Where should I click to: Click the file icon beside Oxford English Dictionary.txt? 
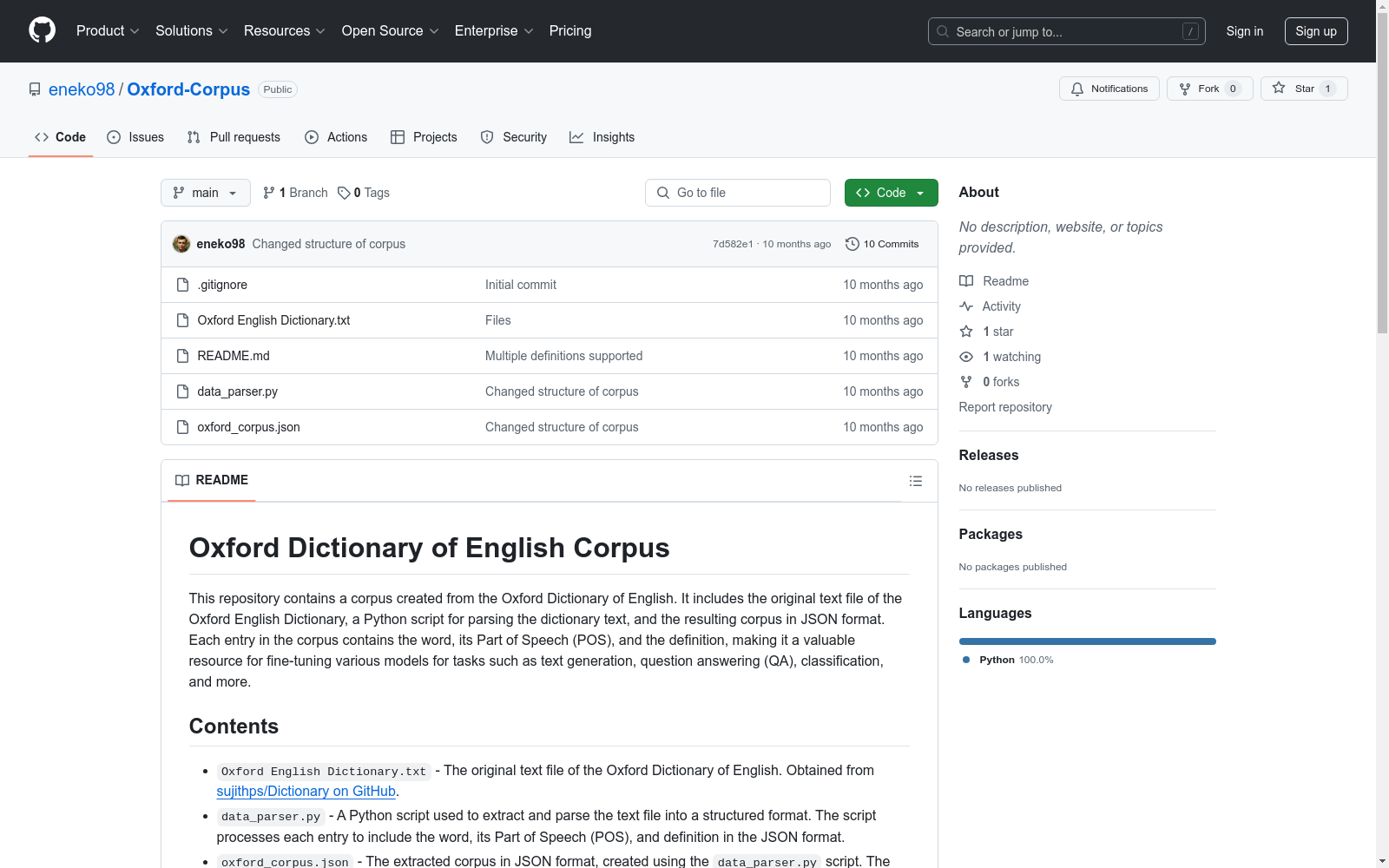[182, 320]
